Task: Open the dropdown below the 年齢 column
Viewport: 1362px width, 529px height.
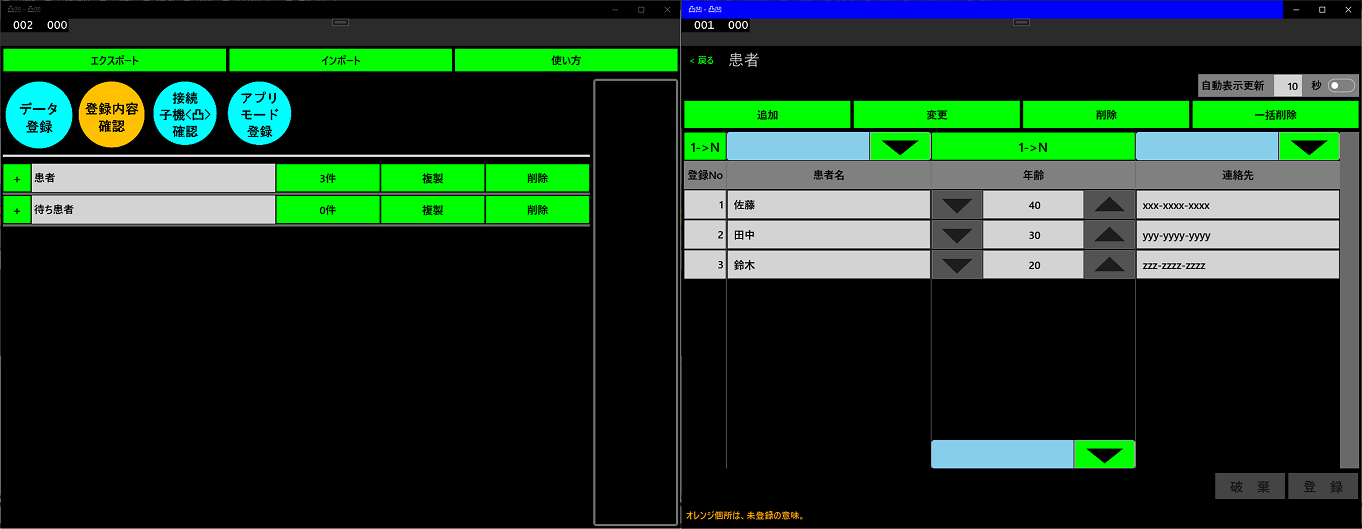Action: point(1104,455)
